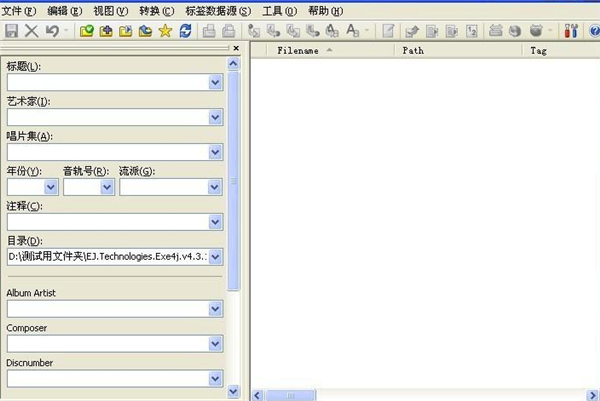
Task: Expand the 标题 (Title) dropdown
Action: (215, 82)
